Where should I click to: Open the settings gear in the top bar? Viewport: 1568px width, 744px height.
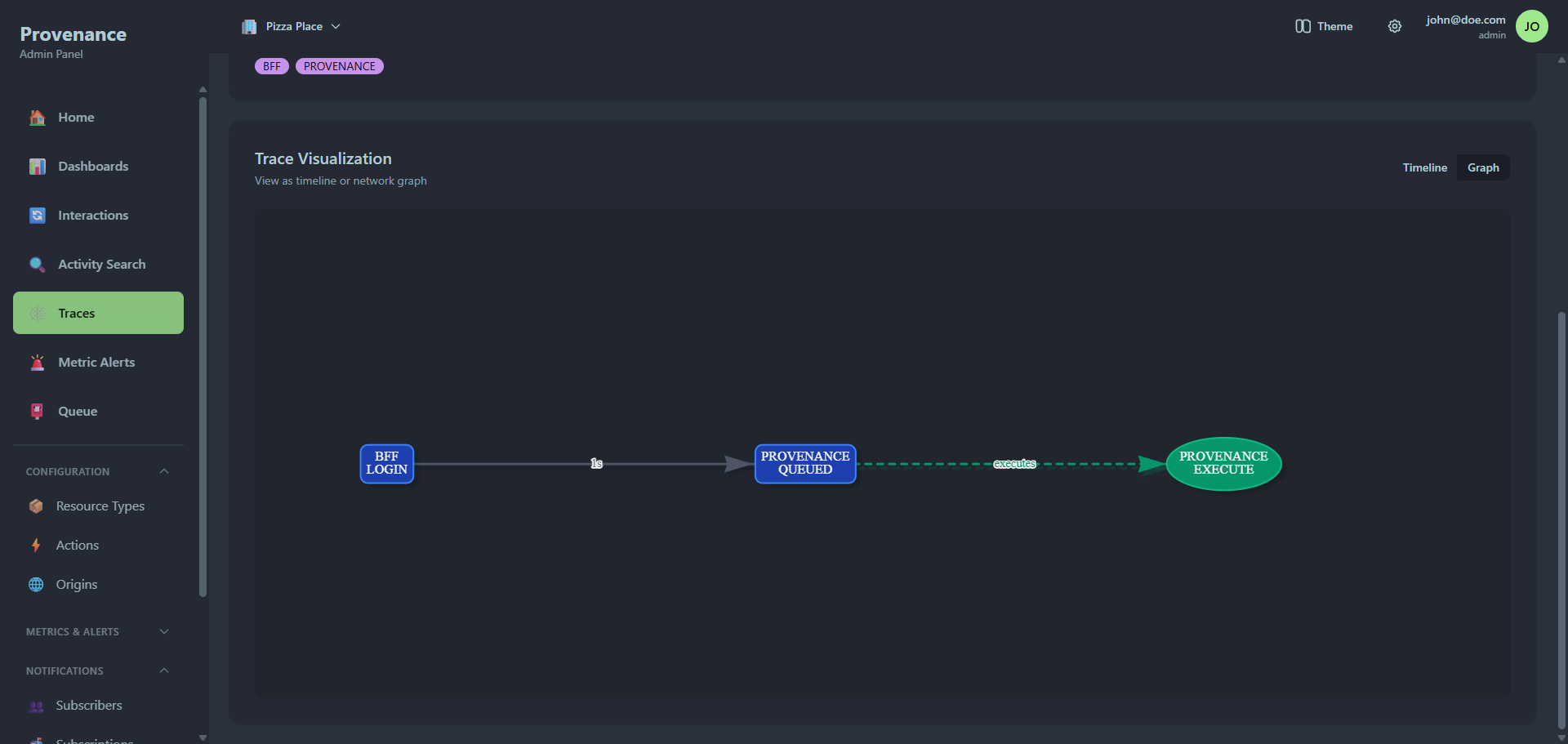1395,26
